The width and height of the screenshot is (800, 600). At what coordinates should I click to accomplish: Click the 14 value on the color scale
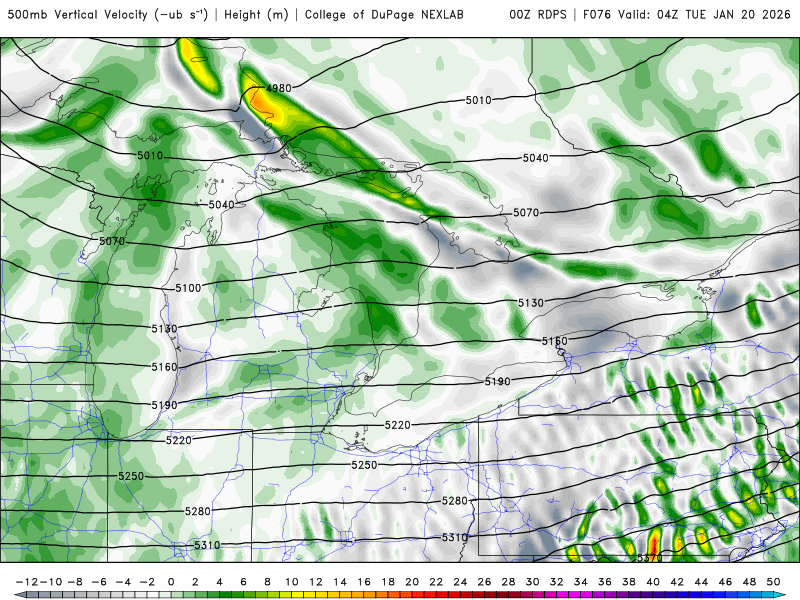tap(340, 582)
